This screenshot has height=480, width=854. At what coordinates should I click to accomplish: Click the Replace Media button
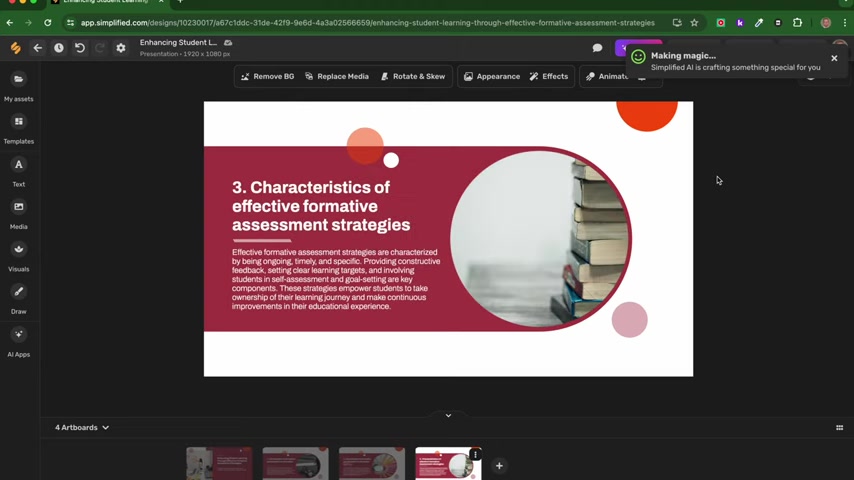pos(336,76)
